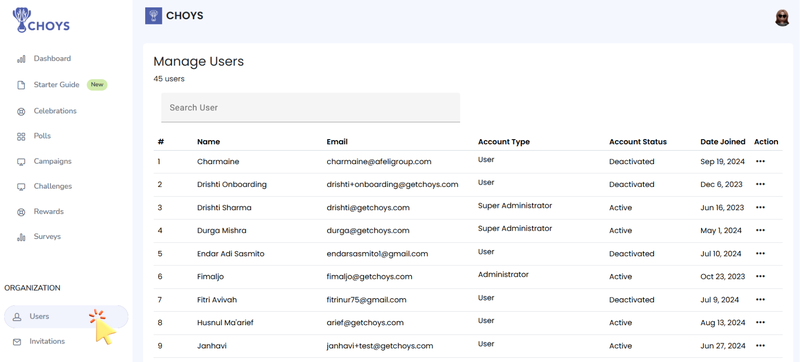
Task: Click the name Drishti Sharma
Action: click(x=224, y=208)
